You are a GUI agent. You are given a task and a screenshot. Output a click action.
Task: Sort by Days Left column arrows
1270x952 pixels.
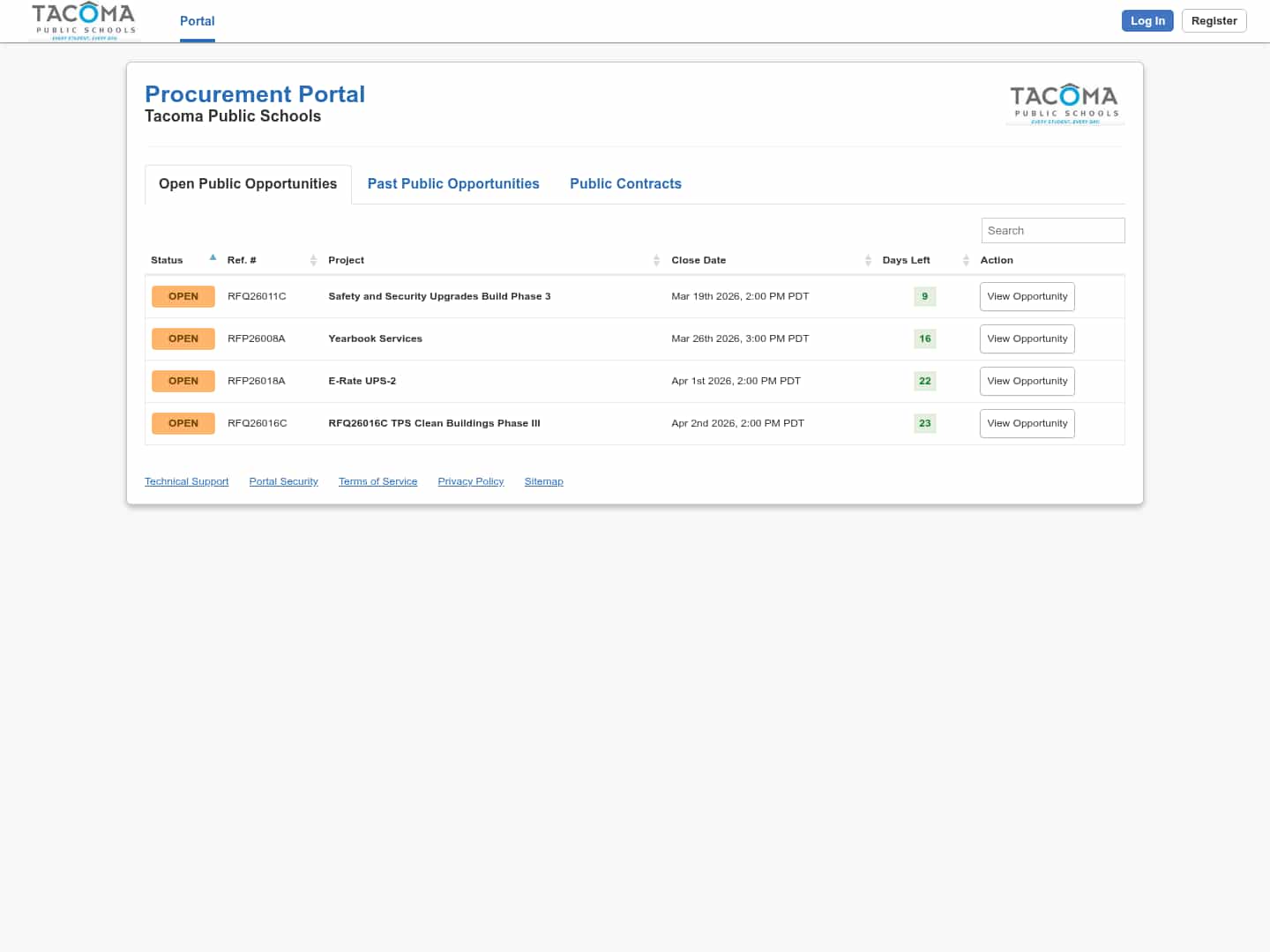(966, 260)
